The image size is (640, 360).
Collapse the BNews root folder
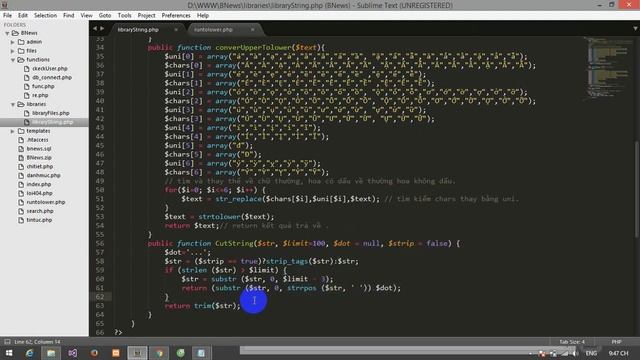(7, 33)
